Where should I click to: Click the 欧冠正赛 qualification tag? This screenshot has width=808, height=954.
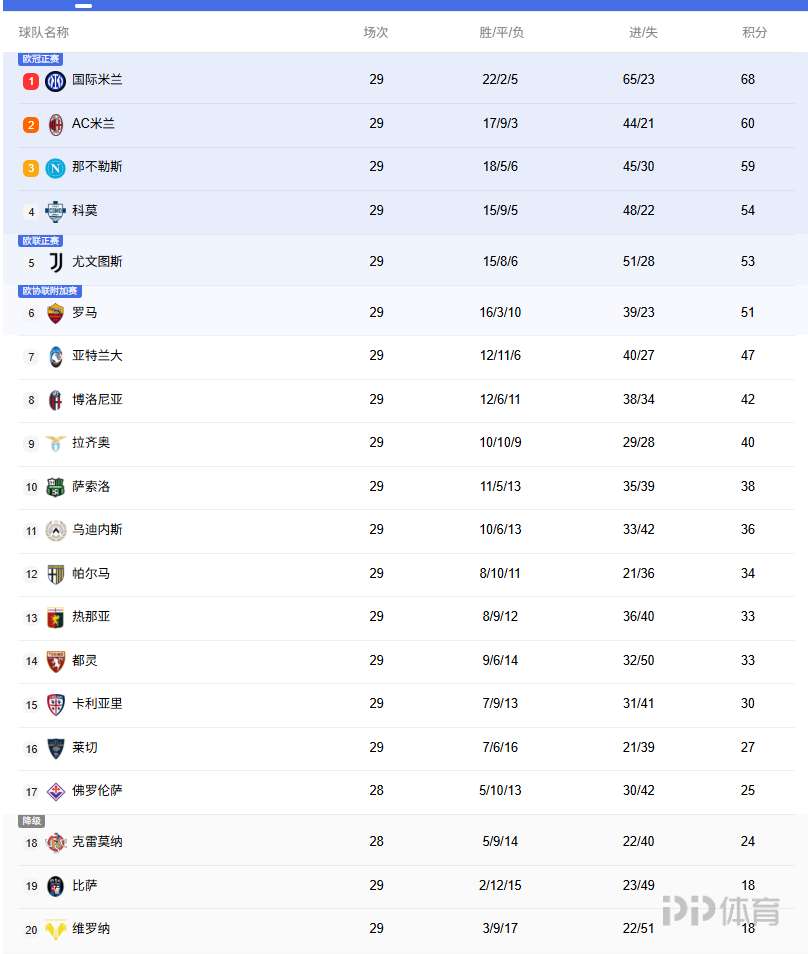41,59
